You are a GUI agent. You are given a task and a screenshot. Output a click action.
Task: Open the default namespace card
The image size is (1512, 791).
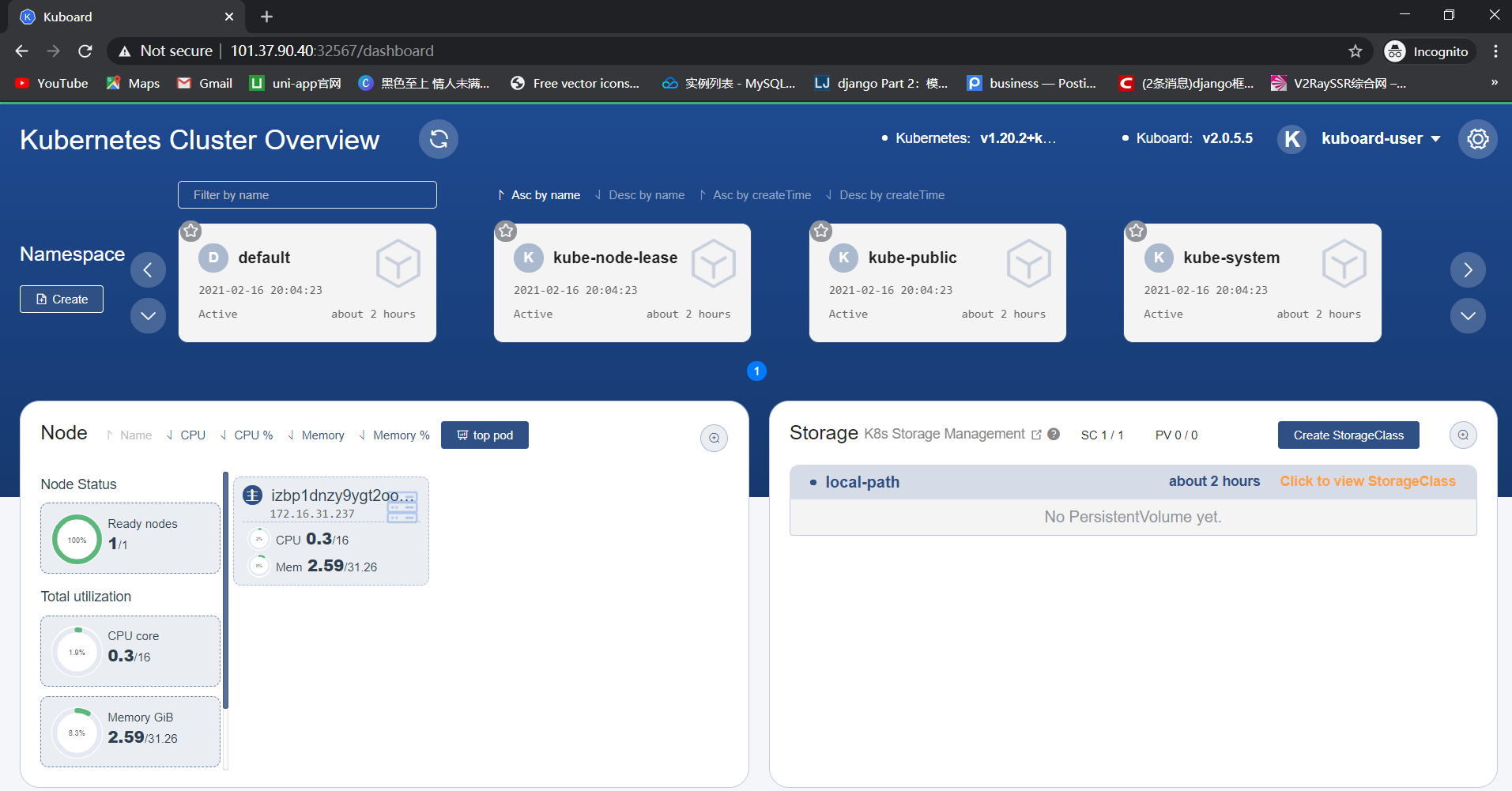(x=307, y=283)
